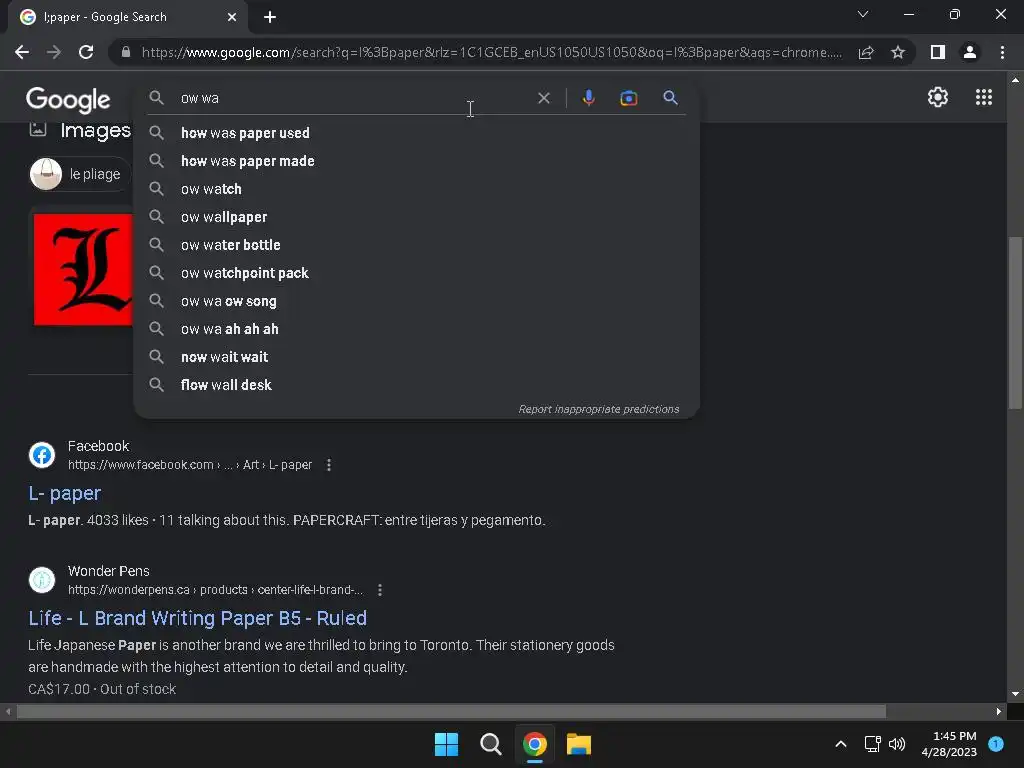Open a new browser tab

270,17
